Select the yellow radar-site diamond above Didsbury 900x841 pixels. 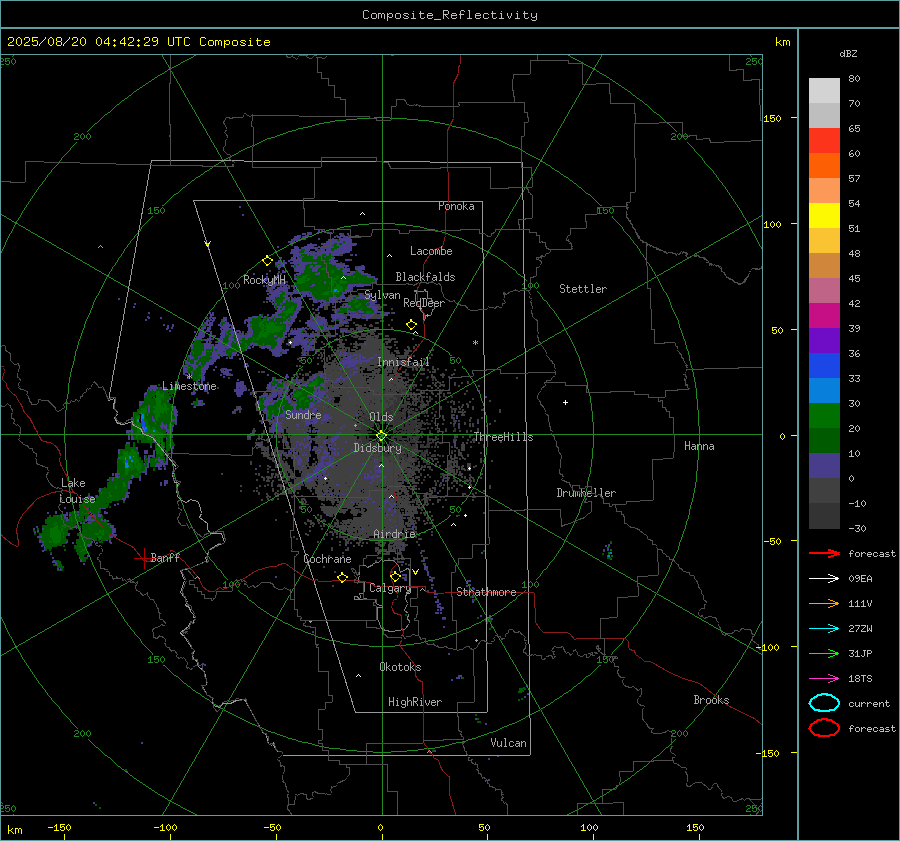point(381,436)
